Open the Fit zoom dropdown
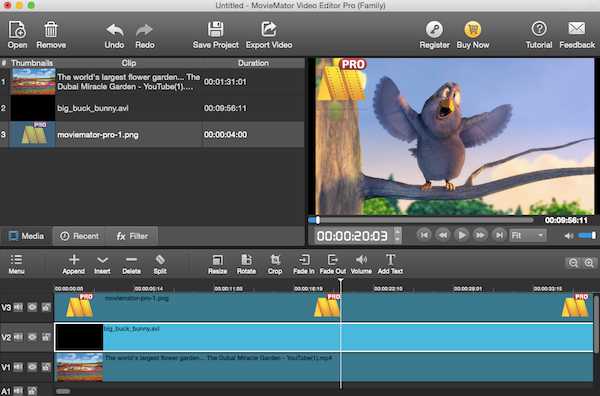The width and height of the screenshot is (600, 396). [x=528, y=235]
